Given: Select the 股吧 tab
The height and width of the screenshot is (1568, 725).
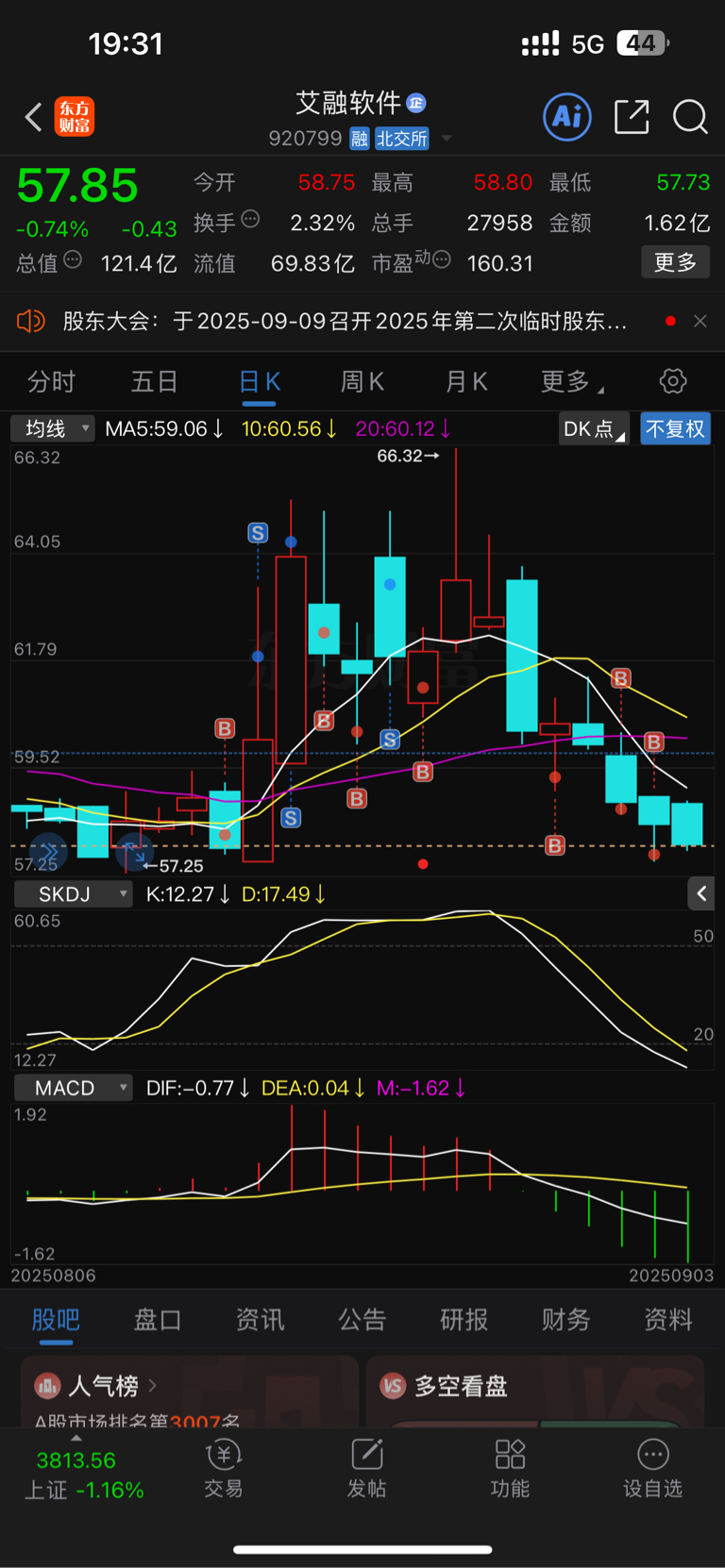Looking at the screenshot, I should click(56, 1319).
